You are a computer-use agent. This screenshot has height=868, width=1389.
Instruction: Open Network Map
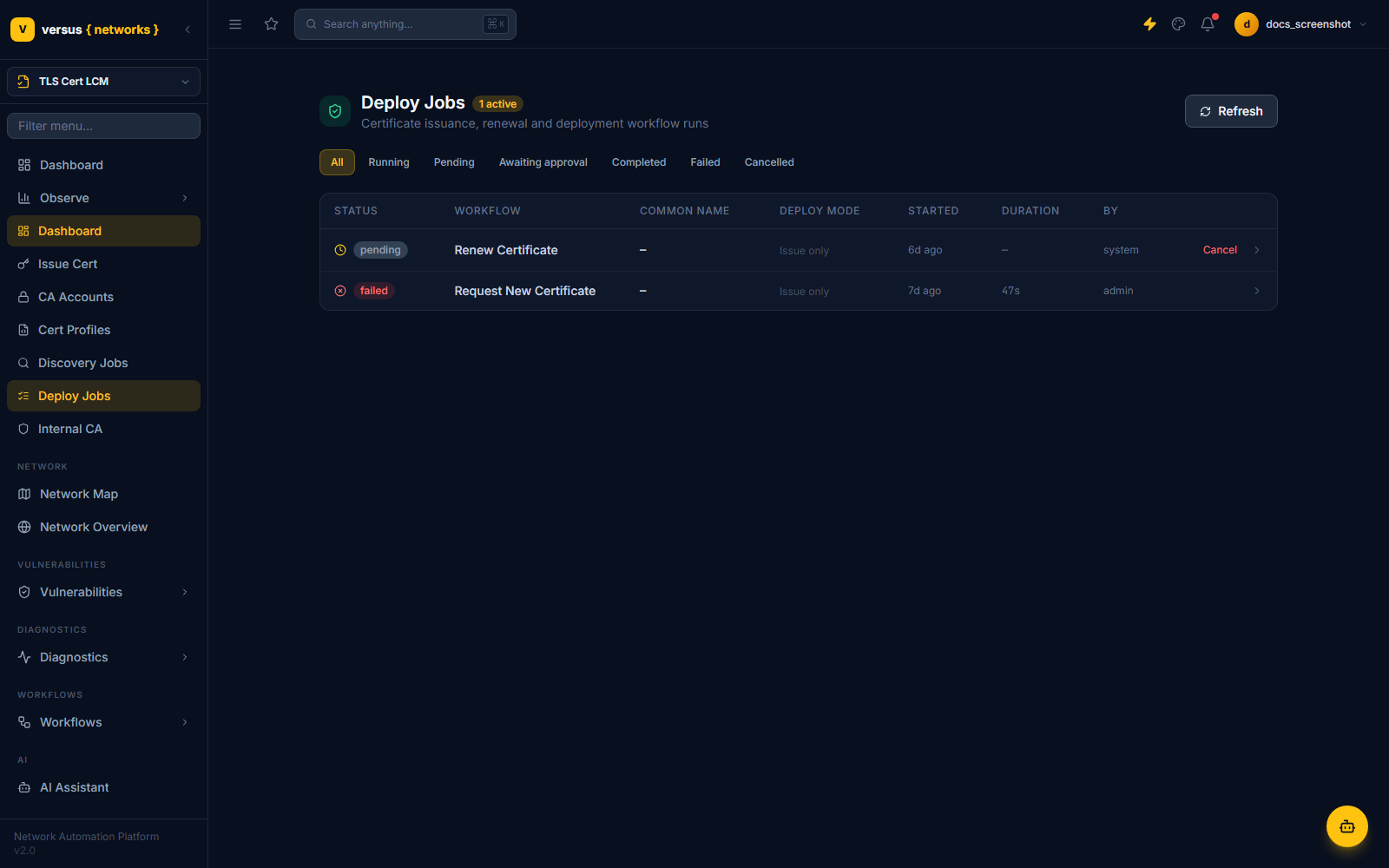[x=103, y=494]
